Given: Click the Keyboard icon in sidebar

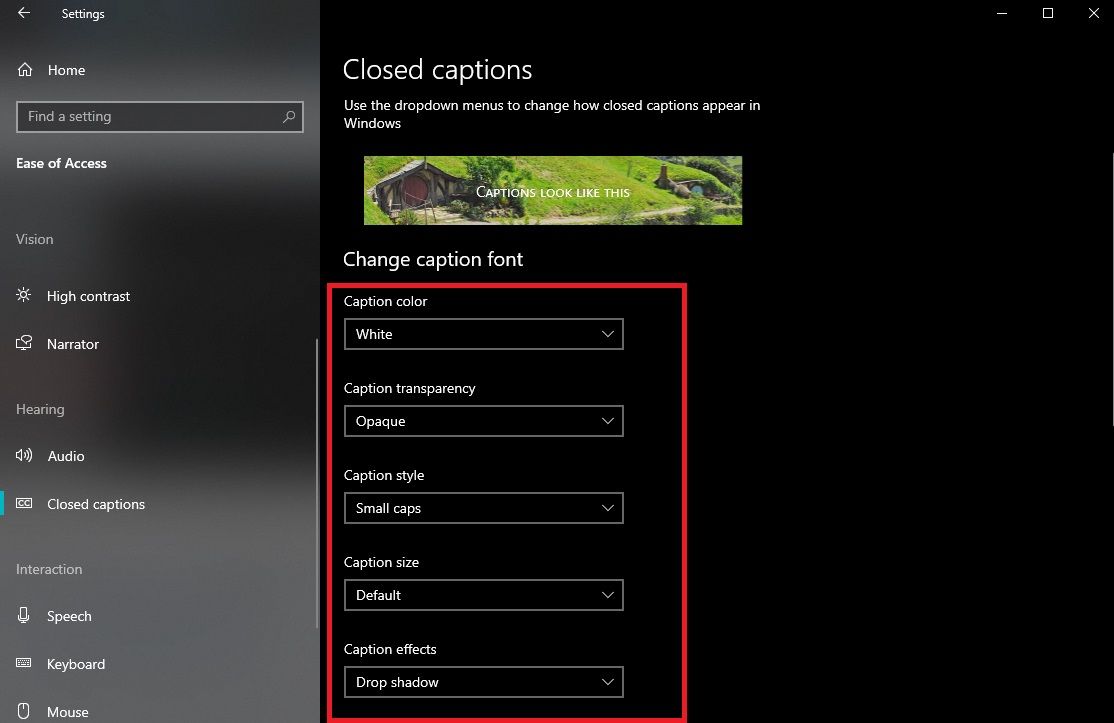Looking at the screenshot, I should (24, 664).
